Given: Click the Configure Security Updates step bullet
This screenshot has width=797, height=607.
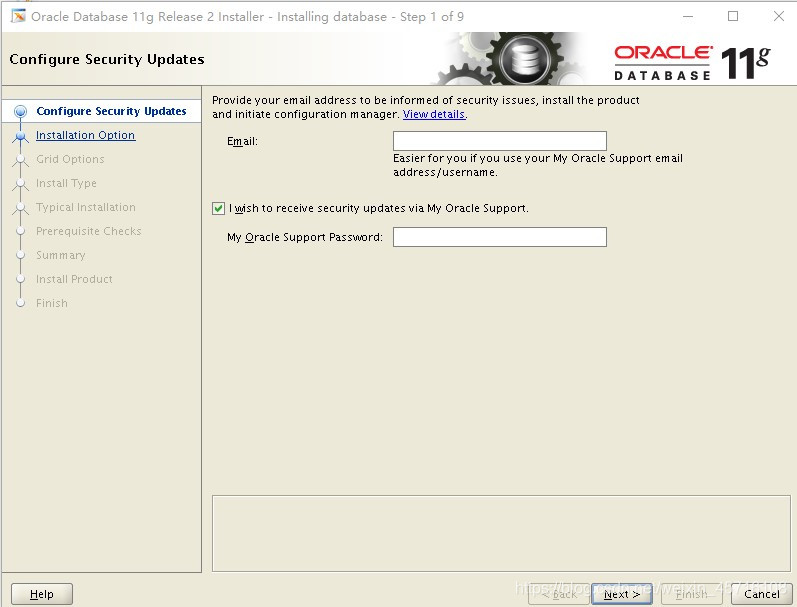Looking at the screenshot, I should tap(21, 111).
